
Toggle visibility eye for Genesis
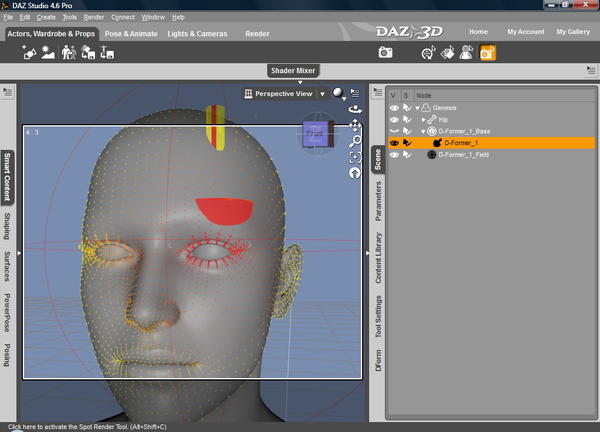tap(394, 108)
